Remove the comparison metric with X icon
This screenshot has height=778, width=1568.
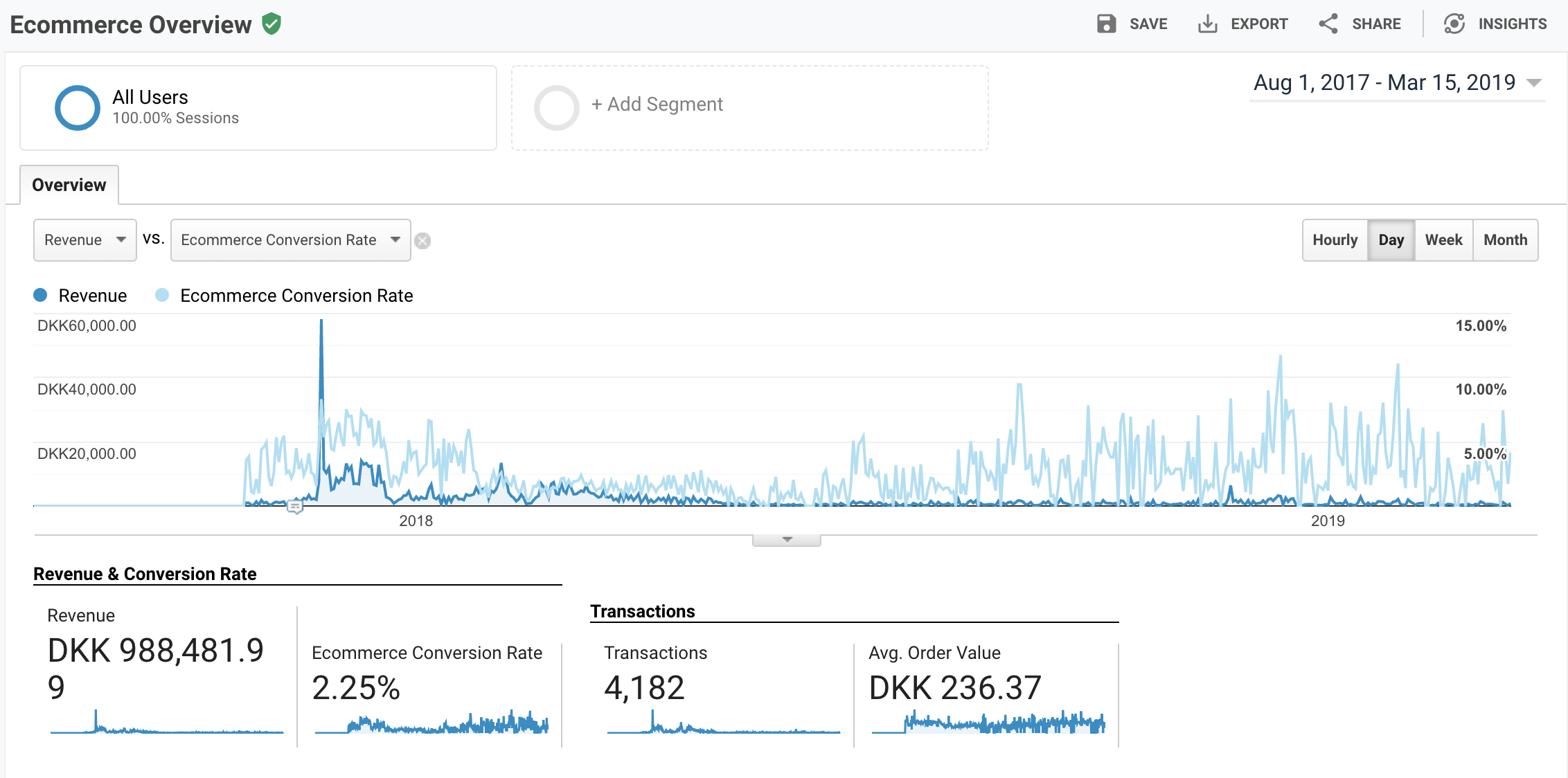point(422,241)
